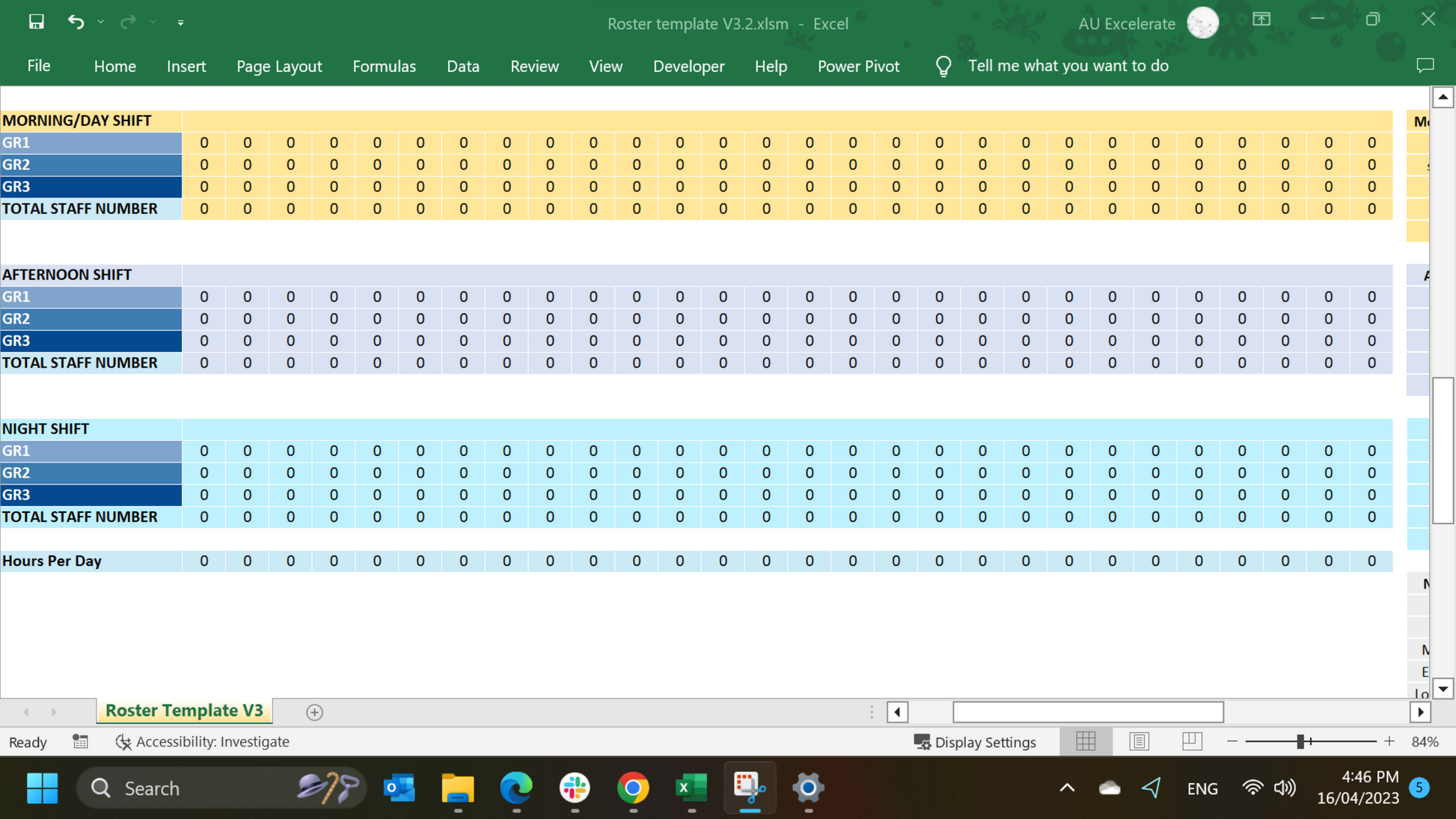The width and height of the screenshot is (1456, 819).
Task: Click Accessibility: Investigate in status bar
Action: [x=203, y=741]
